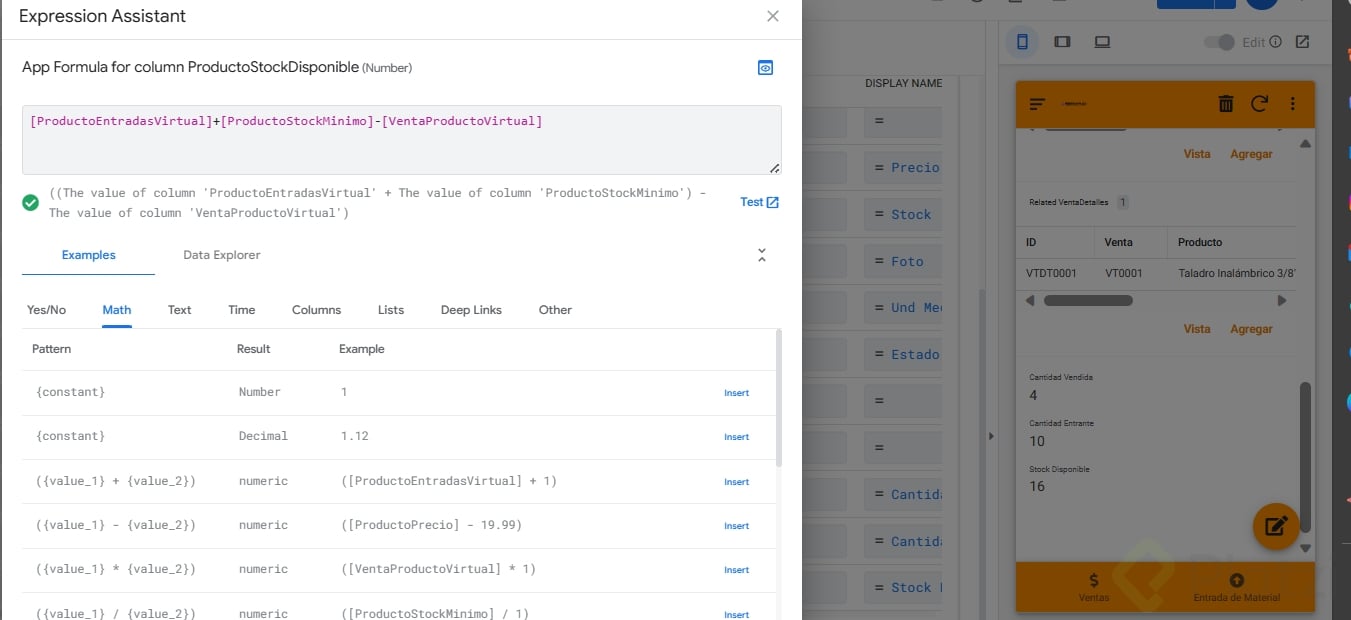Image resolution: width=1351 pixels, height=620 pixels.
Task: Open the three-dot menu in app preview
Action: click(1292, 103)
